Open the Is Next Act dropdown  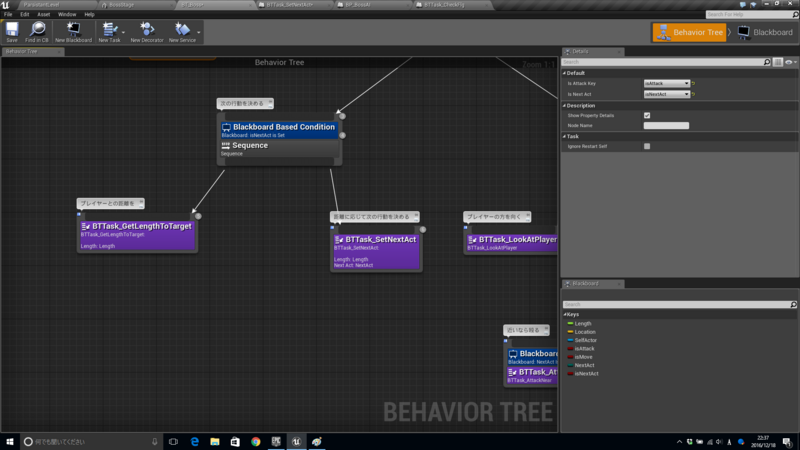click(x=666, y=94)
